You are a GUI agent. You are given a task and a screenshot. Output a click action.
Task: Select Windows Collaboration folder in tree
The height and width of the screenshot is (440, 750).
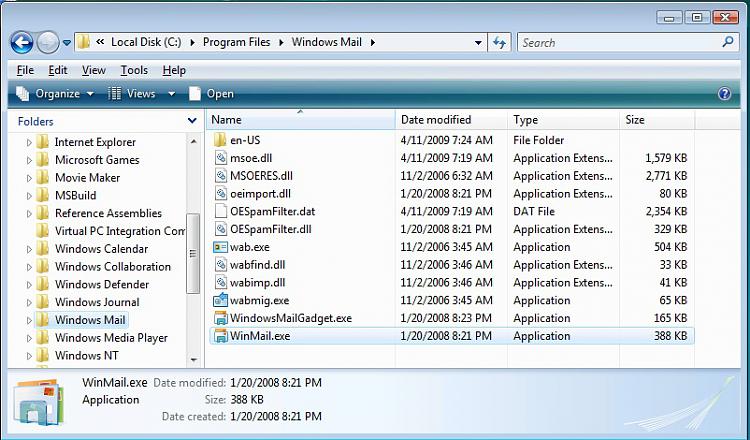(x=113, y=267)
